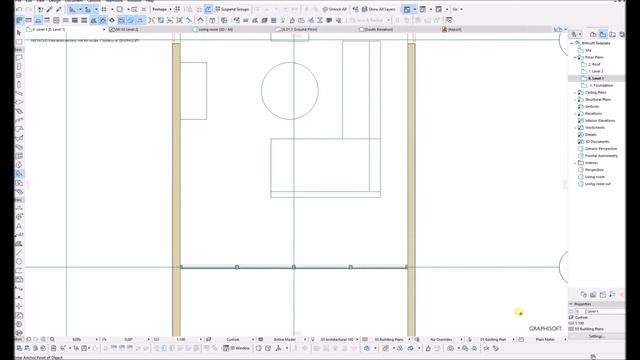Image resolution: width=640 pixels, height=360 pixels.
Task: Select the Fill tool in the toolbox
Action: tap(19, 244)
